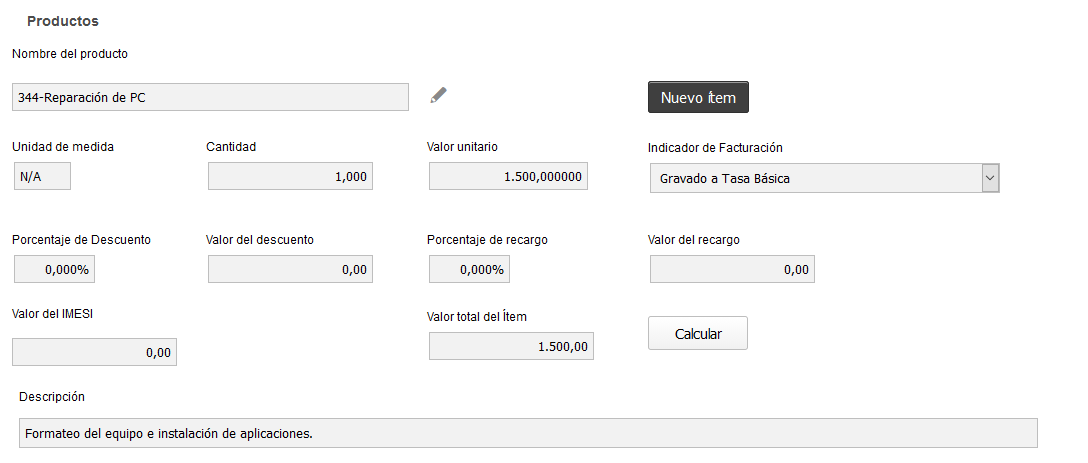Click the Valor unitario field
Image resolution: width=1088 pixels, height=463 pixels.
[508, 176]
